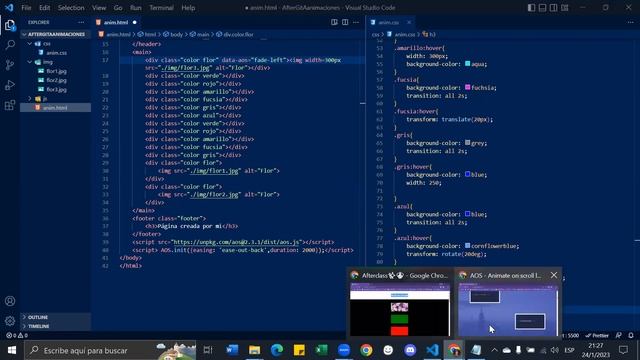
Task: Select anim.html in the Explorer tree
Action: (55, 108)
